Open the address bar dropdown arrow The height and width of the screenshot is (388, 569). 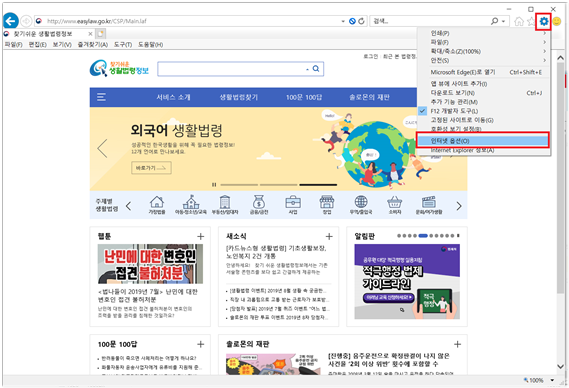click(x=343, y=21)
